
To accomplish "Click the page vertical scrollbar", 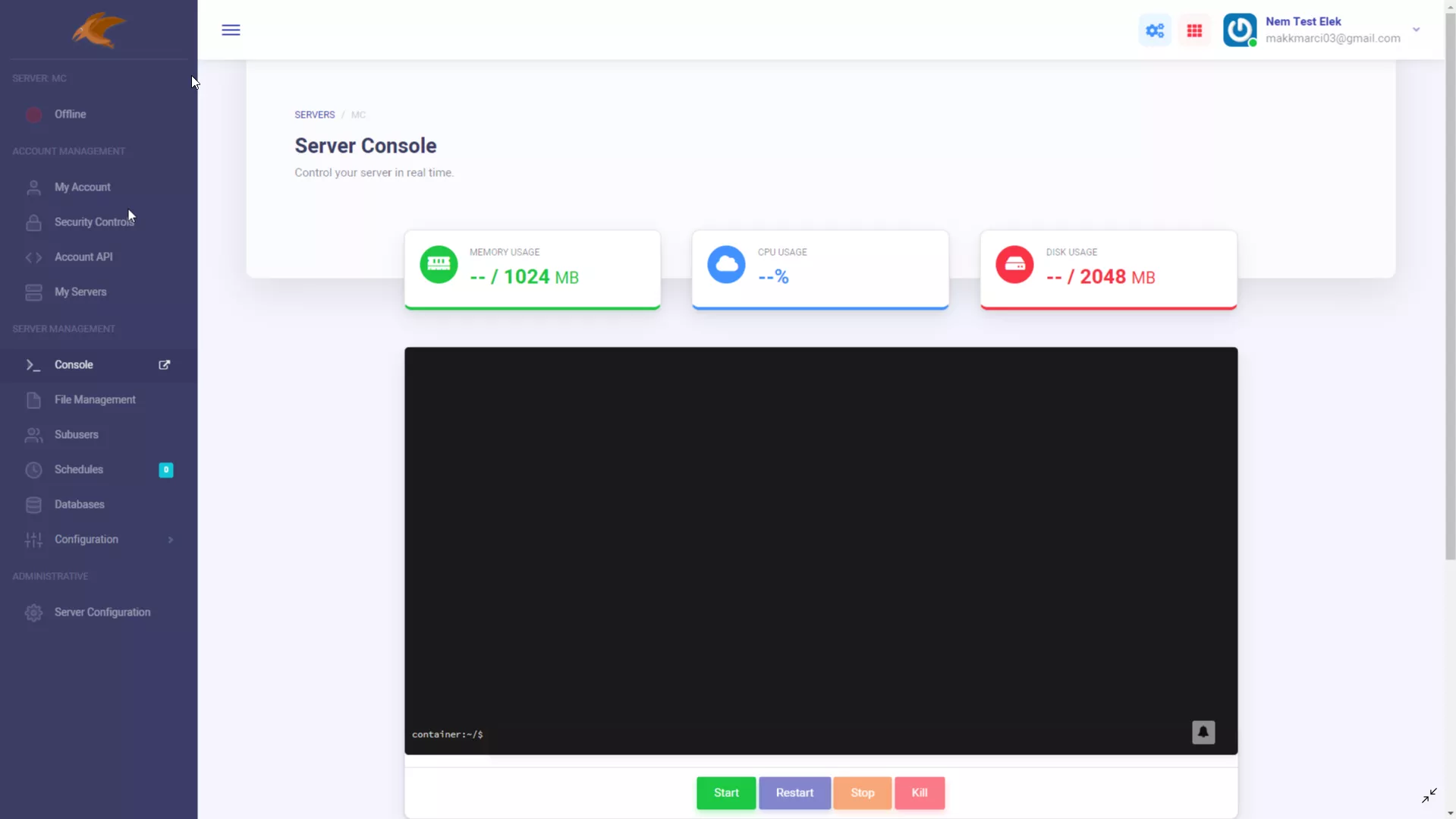I will click(1450, 304).
